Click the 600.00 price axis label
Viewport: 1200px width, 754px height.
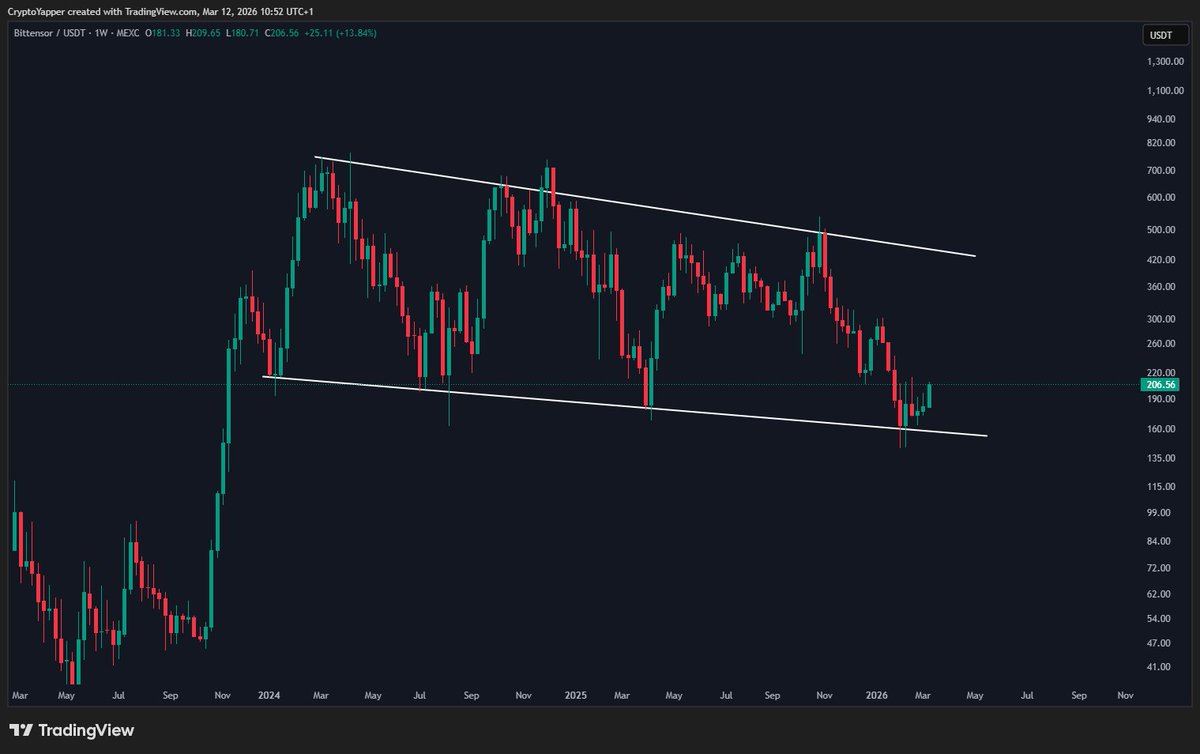(x=1161, y=198)
